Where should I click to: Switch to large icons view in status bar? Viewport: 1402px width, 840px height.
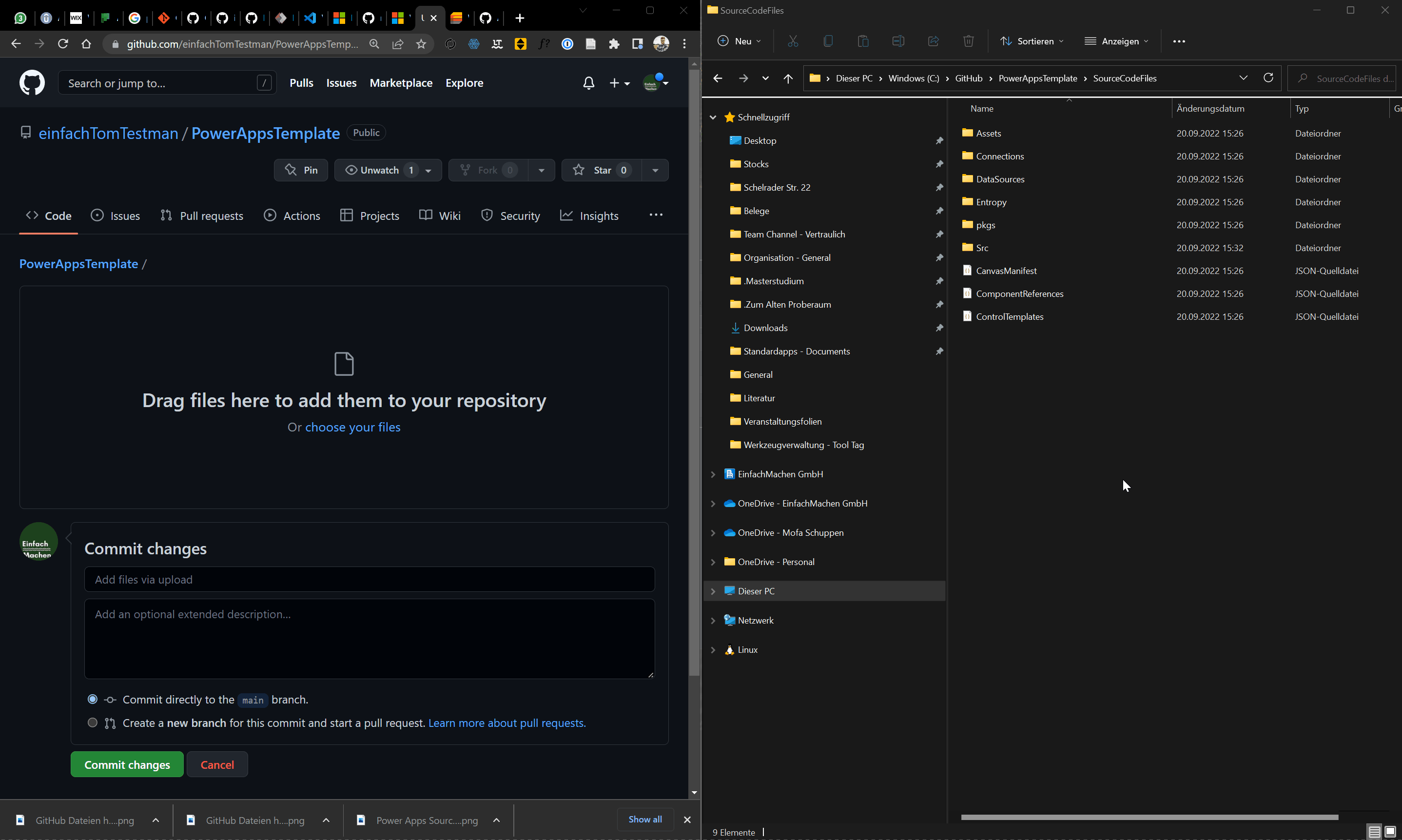pos(1390,832)
